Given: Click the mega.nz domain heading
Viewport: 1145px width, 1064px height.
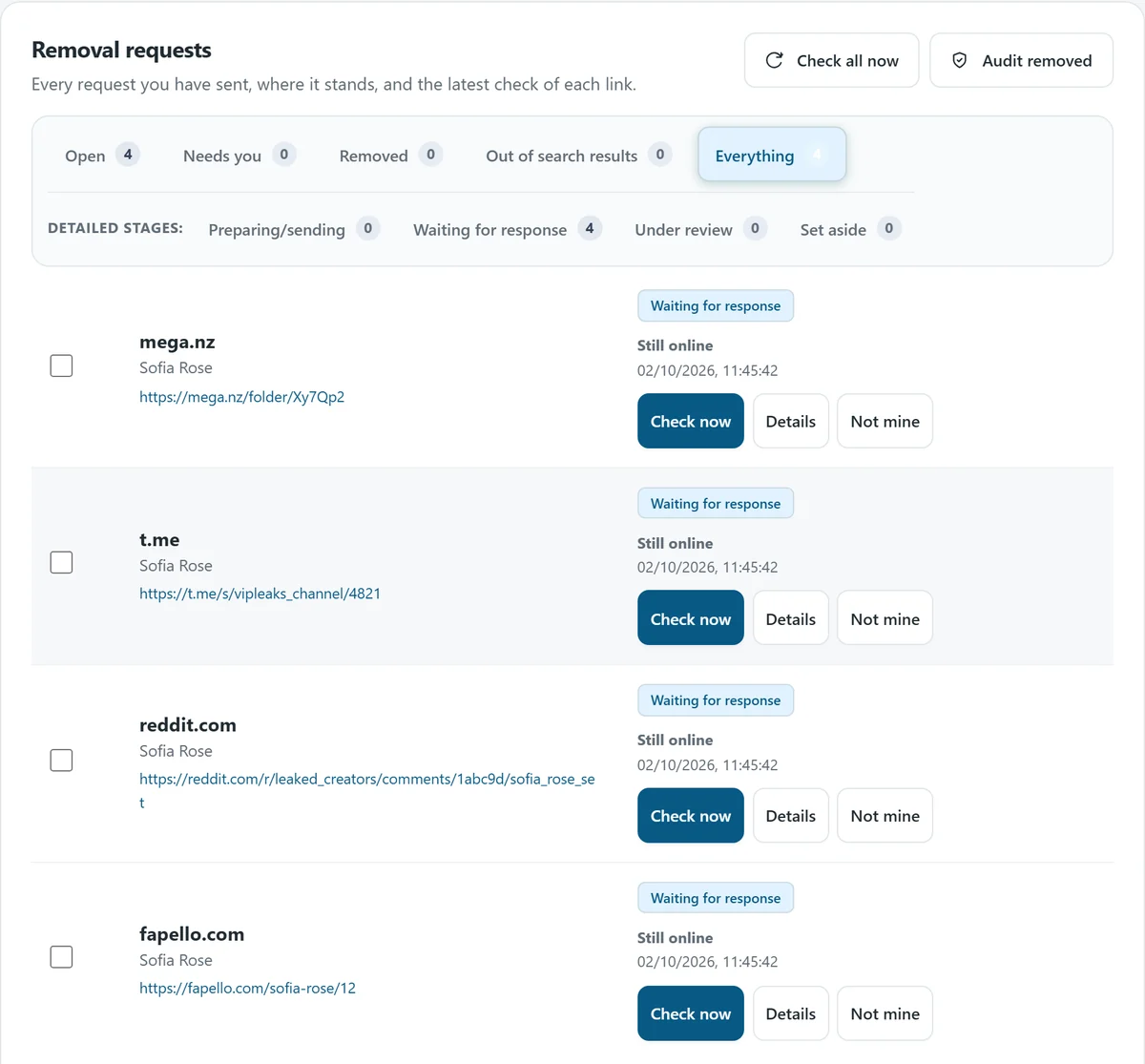Looking at the screenshot, I should (177, 342).
